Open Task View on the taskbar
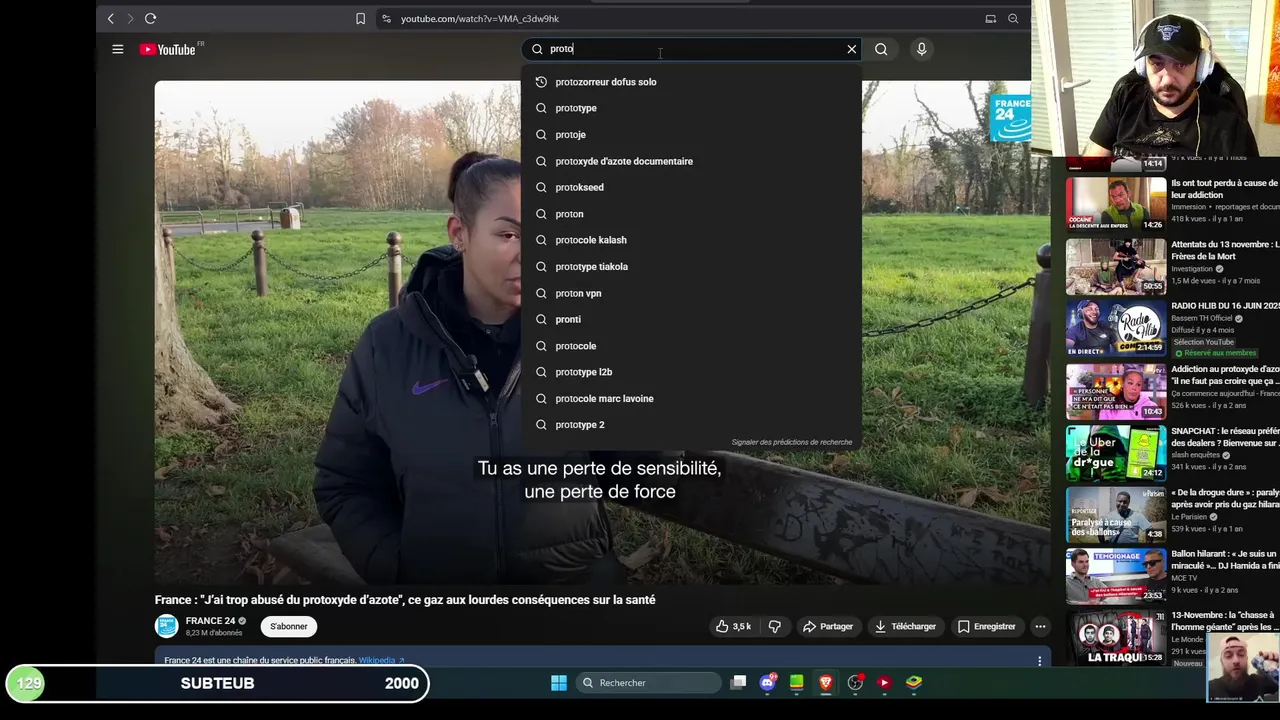Viewport: 1280px width, 720px height. pyautogui.click(x=738, y=683)
